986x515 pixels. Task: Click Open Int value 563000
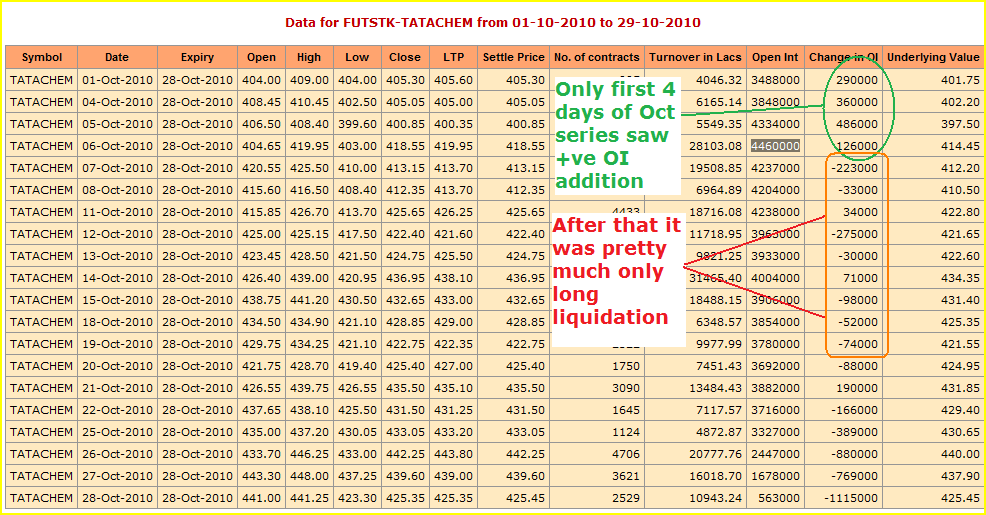pos(779,498)
